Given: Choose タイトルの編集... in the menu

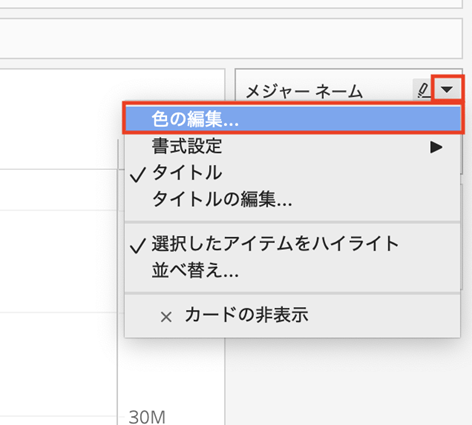Looking at the screenshot, I should click(x=293, y=199).
